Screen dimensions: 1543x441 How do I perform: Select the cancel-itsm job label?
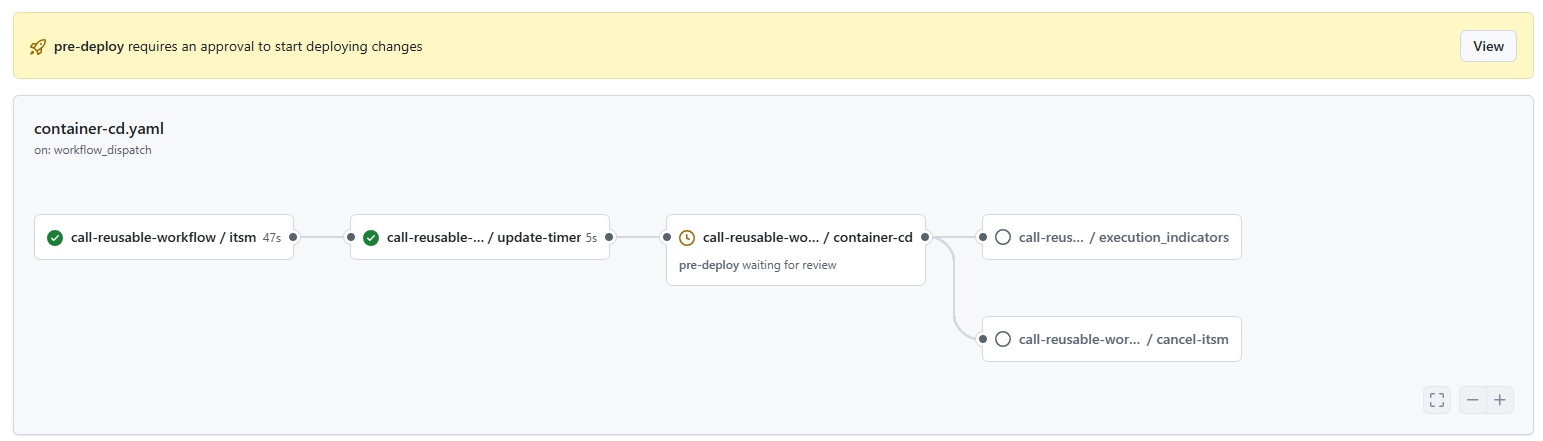[1123, 340]
